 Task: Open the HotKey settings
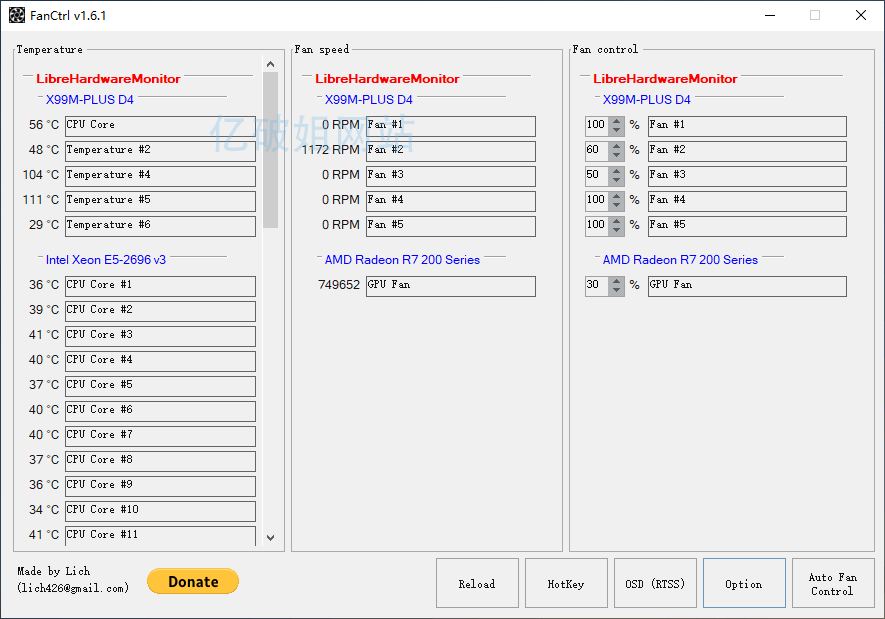pos(566,583)
